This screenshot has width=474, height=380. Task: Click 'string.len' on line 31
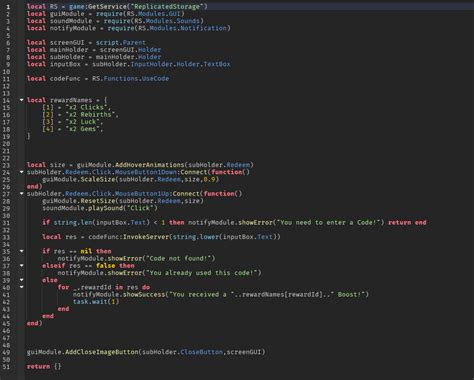[x=73, y=223]
